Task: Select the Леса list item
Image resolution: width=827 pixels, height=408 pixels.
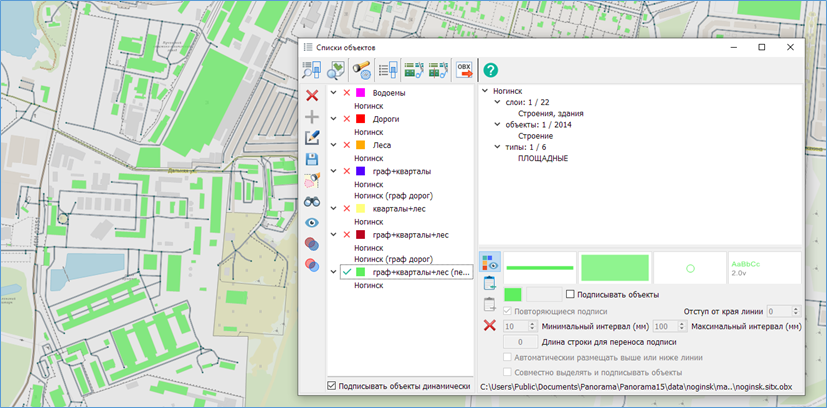Action: (384, 145)
